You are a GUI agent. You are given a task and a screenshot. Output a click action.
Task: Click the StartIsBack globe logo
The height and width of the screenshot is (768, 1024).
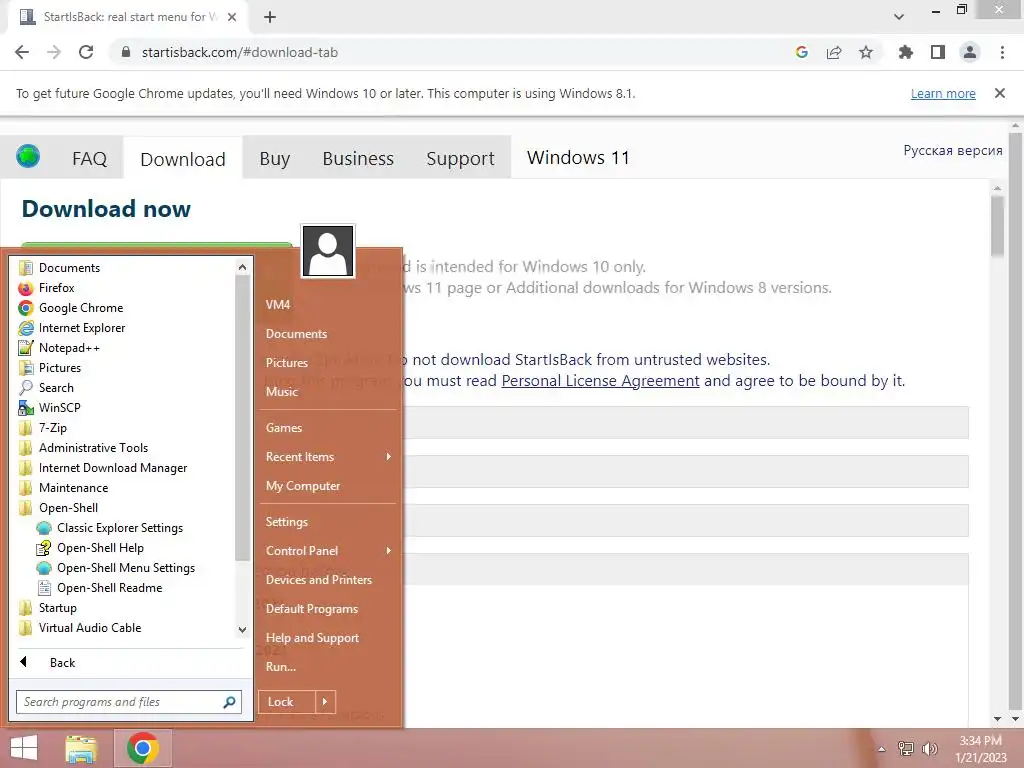coord(28,157)
